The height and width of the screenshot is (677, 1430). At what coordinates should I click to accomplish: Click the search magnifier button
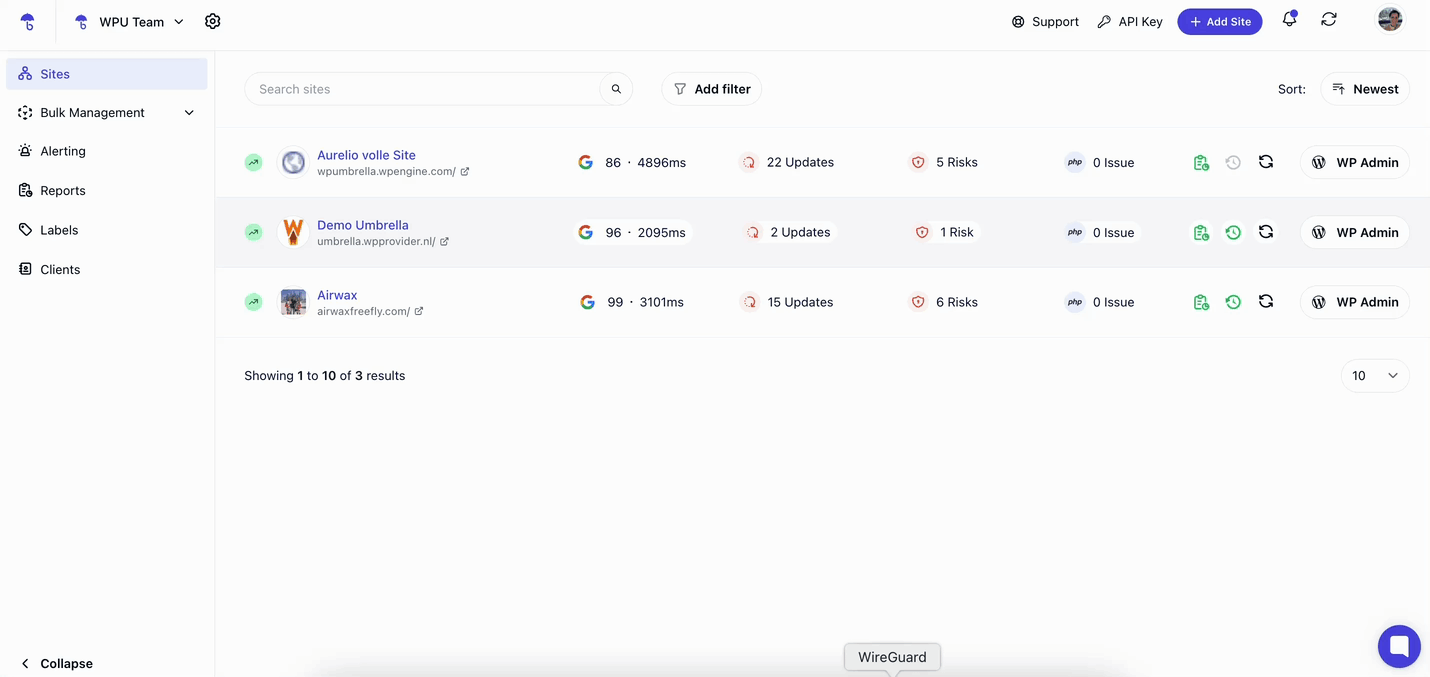pyautogui.click(x=616, y=89)
